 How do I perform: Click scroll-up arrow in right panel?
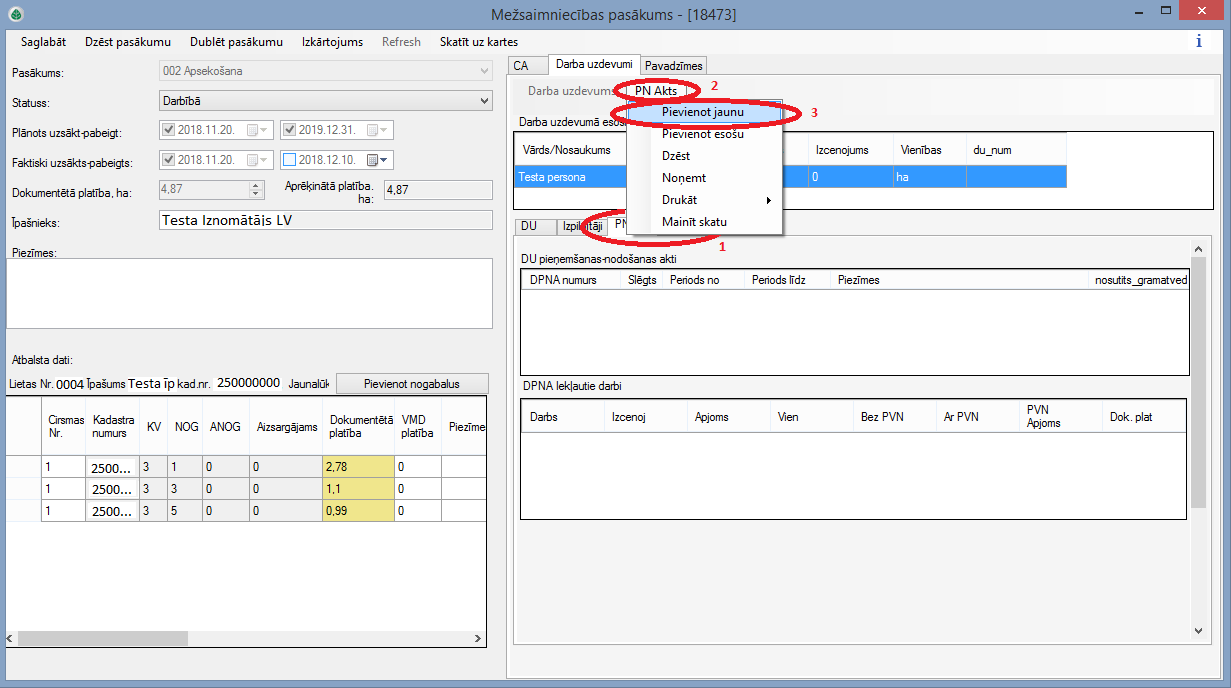click(x=1199, y=250)
